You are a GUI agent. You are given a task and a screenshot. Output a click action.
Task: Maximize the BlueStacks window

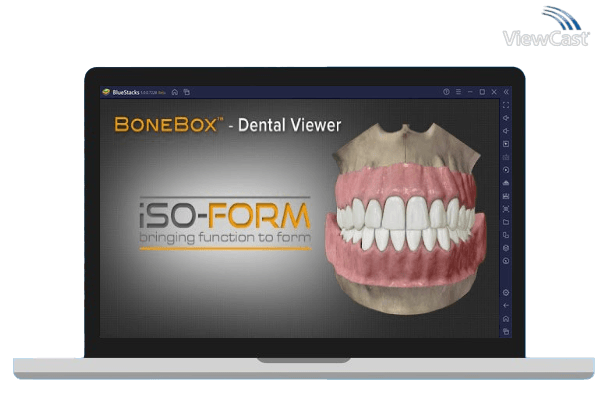(x=482, y=92)
